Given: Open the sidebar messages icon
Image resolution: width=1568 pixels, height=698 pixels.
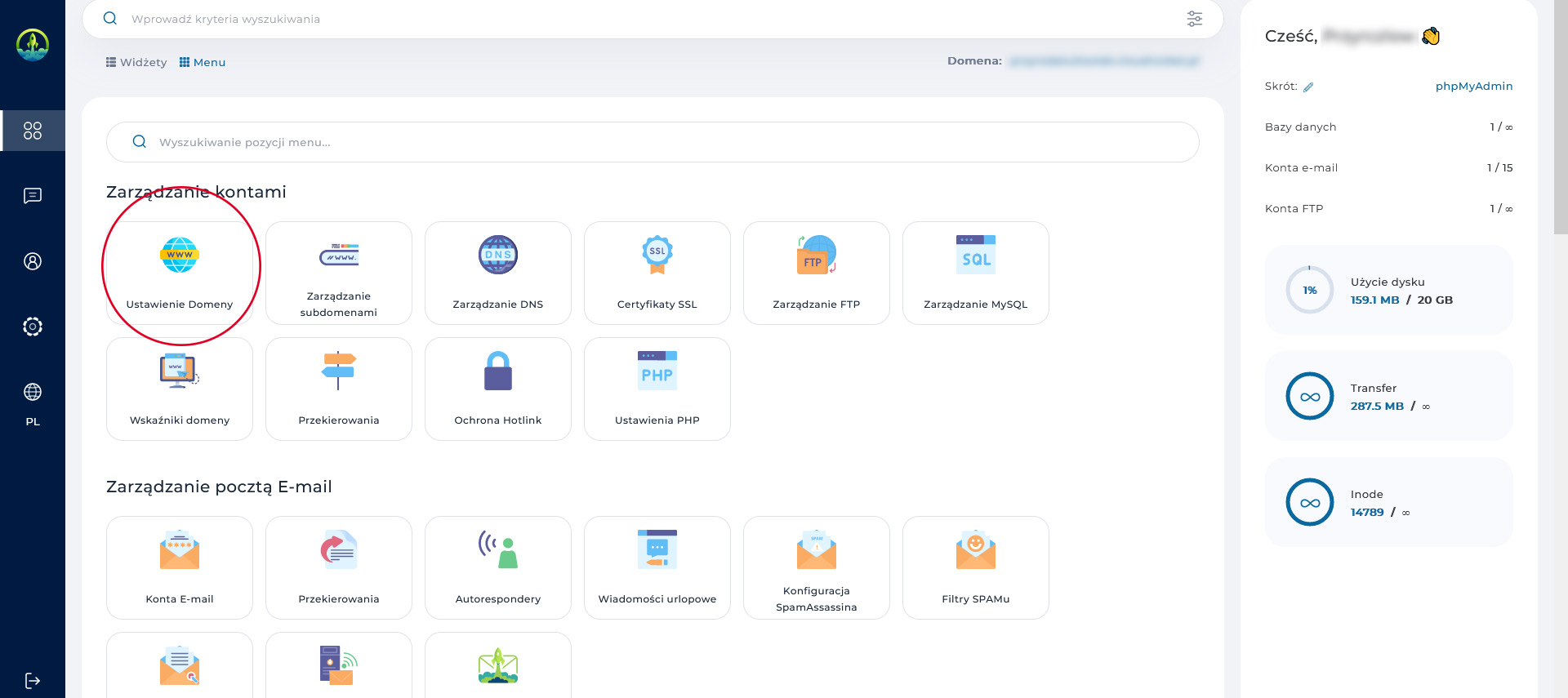Looking at the screenshot, I should coord(33,196).
